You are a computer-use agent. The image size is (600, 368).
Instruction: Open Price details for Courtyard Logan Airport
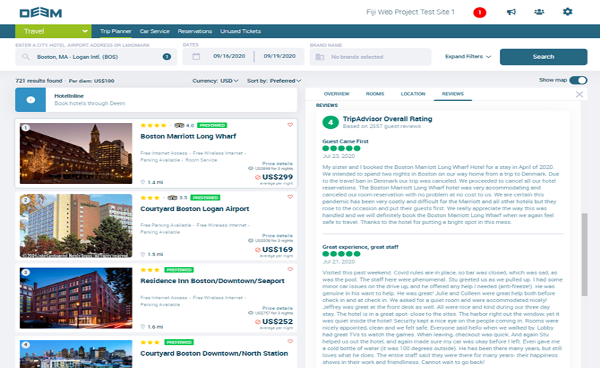tap(277, 236)
